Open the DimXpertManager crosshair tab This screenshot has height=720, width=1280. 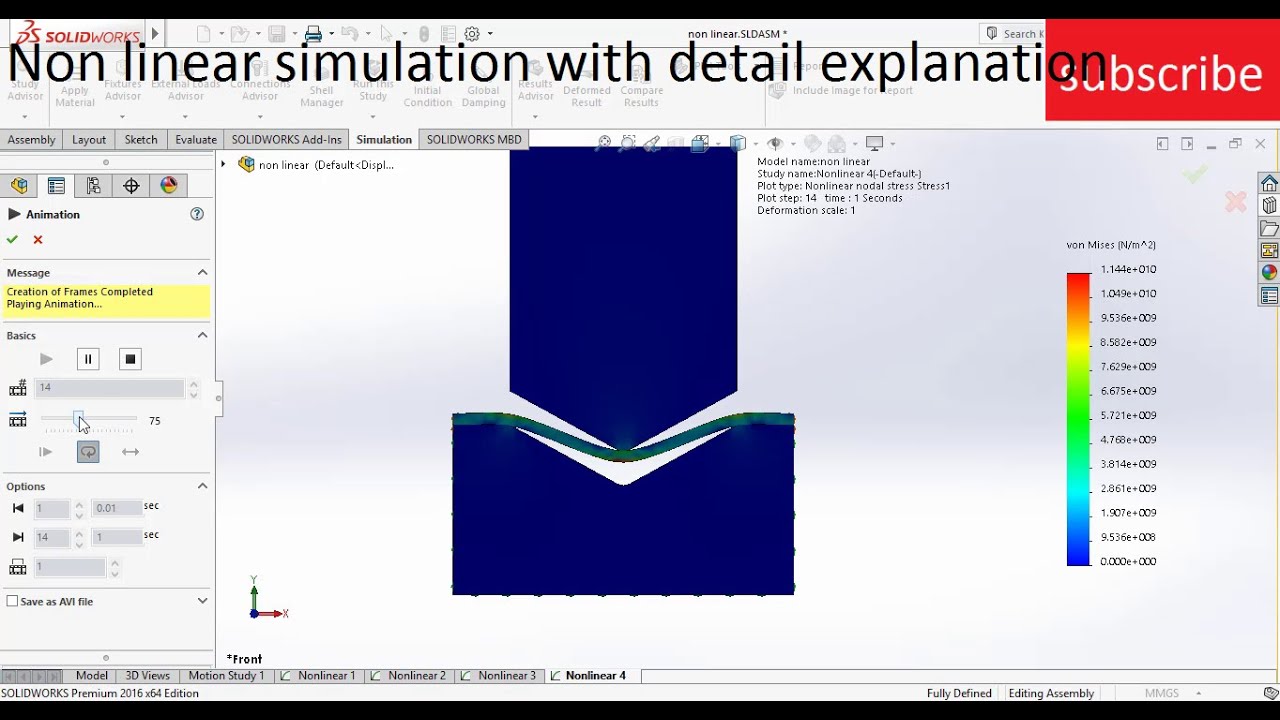tap(131, 185)
